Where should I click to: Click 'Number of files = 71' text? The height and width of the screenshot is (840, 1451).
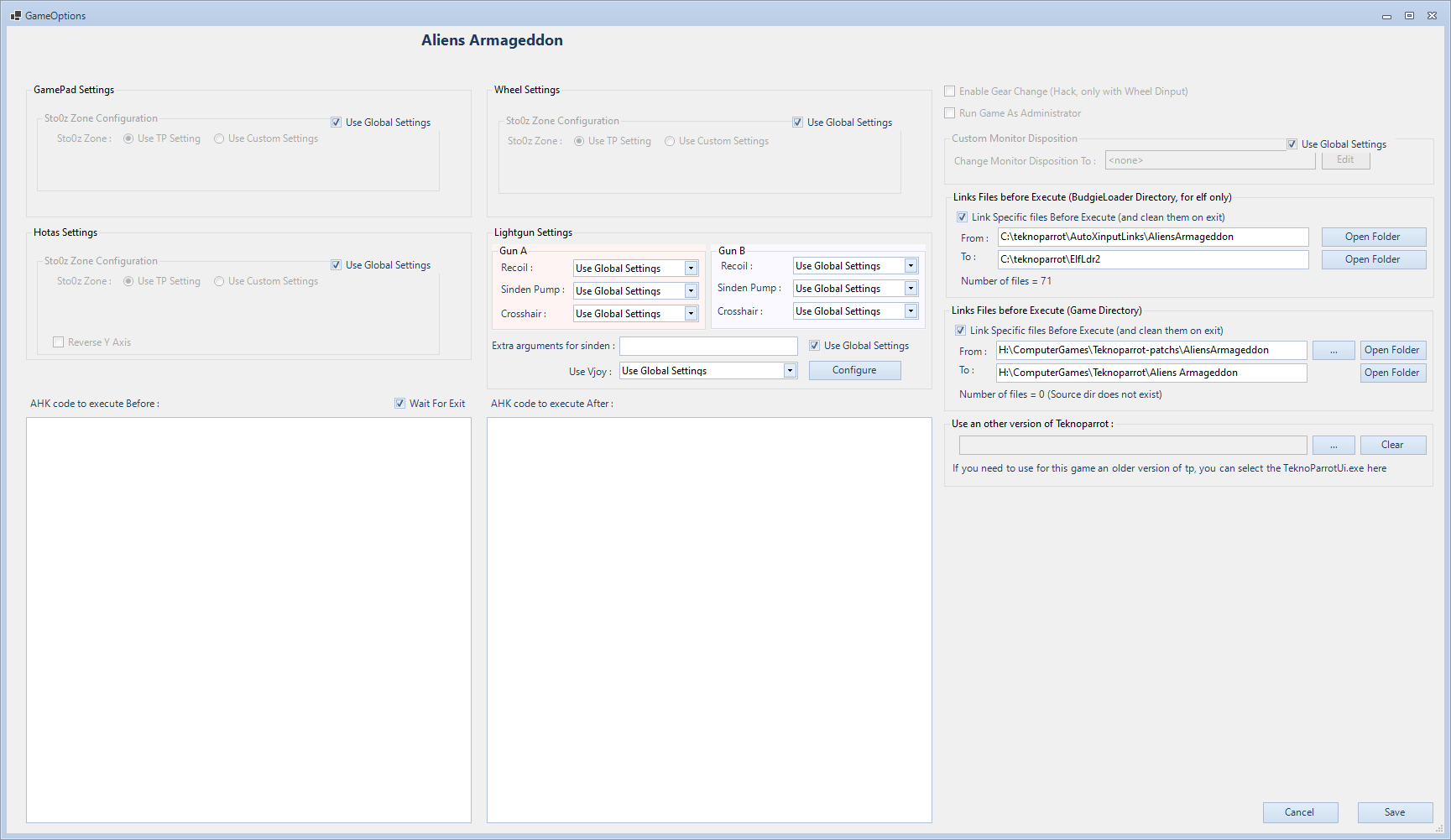click(1006, 281)
